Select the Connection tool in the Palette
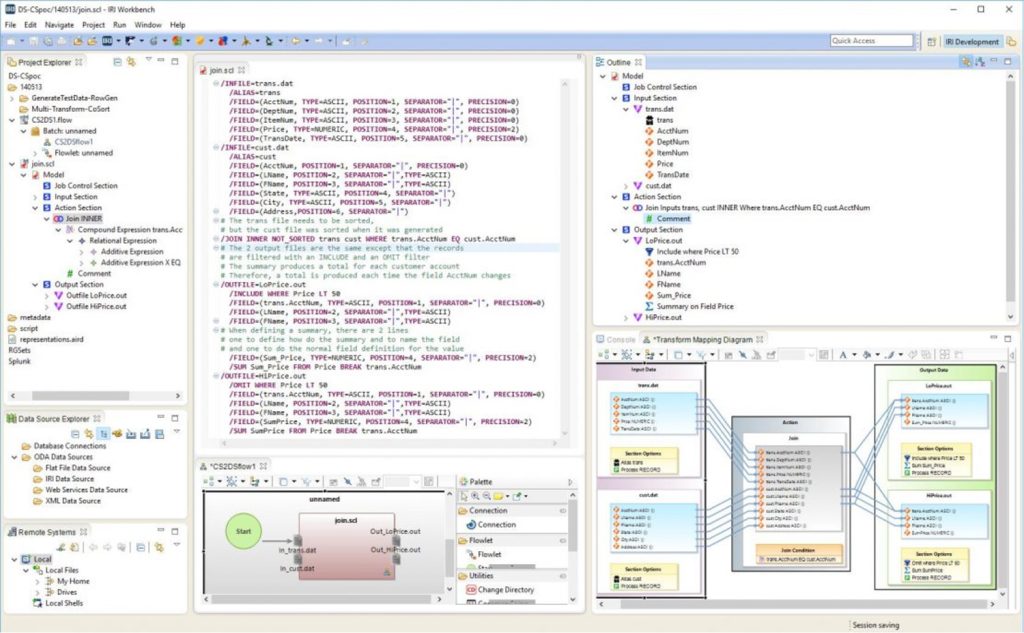The image size is (1024, 633). pyautogui.click(x=497, y=524)
